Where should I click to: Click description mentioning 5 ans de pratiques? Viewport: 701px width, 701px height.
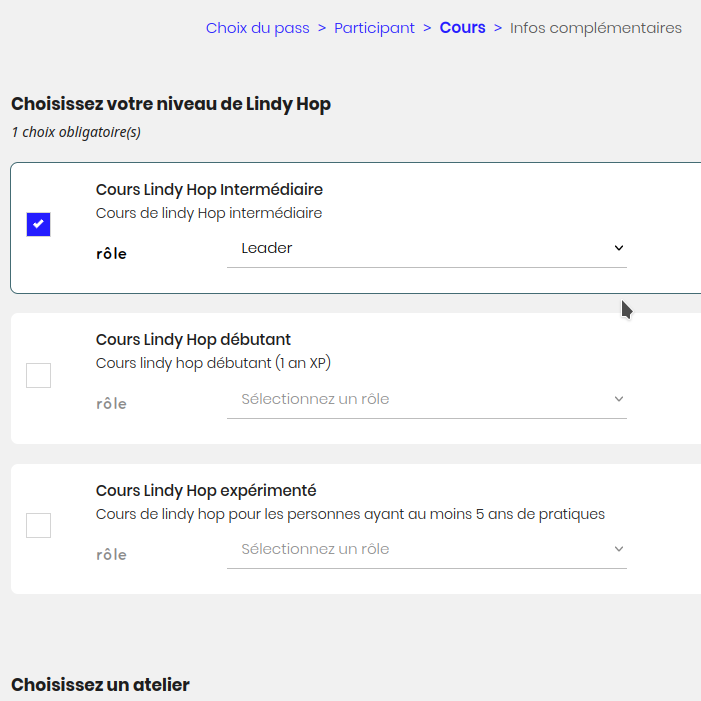pos(350,514)
